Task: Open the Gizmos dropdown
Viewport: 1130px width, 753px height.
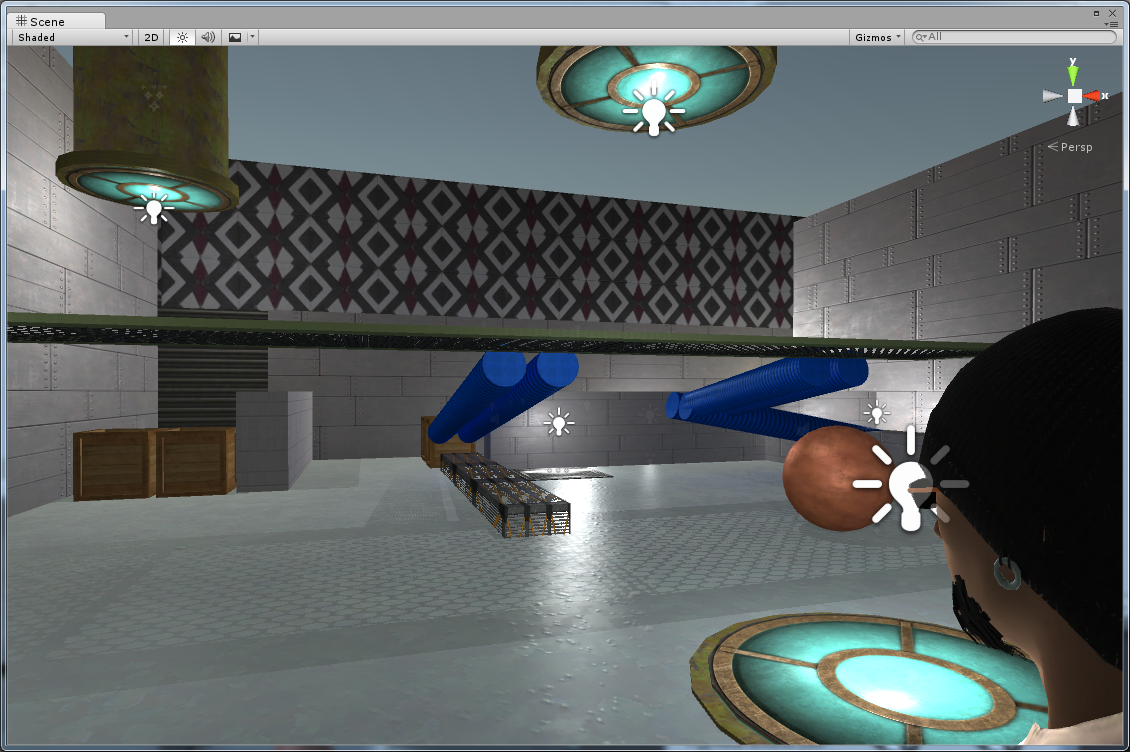Action: pyautogui.click(x=877, y=37)
